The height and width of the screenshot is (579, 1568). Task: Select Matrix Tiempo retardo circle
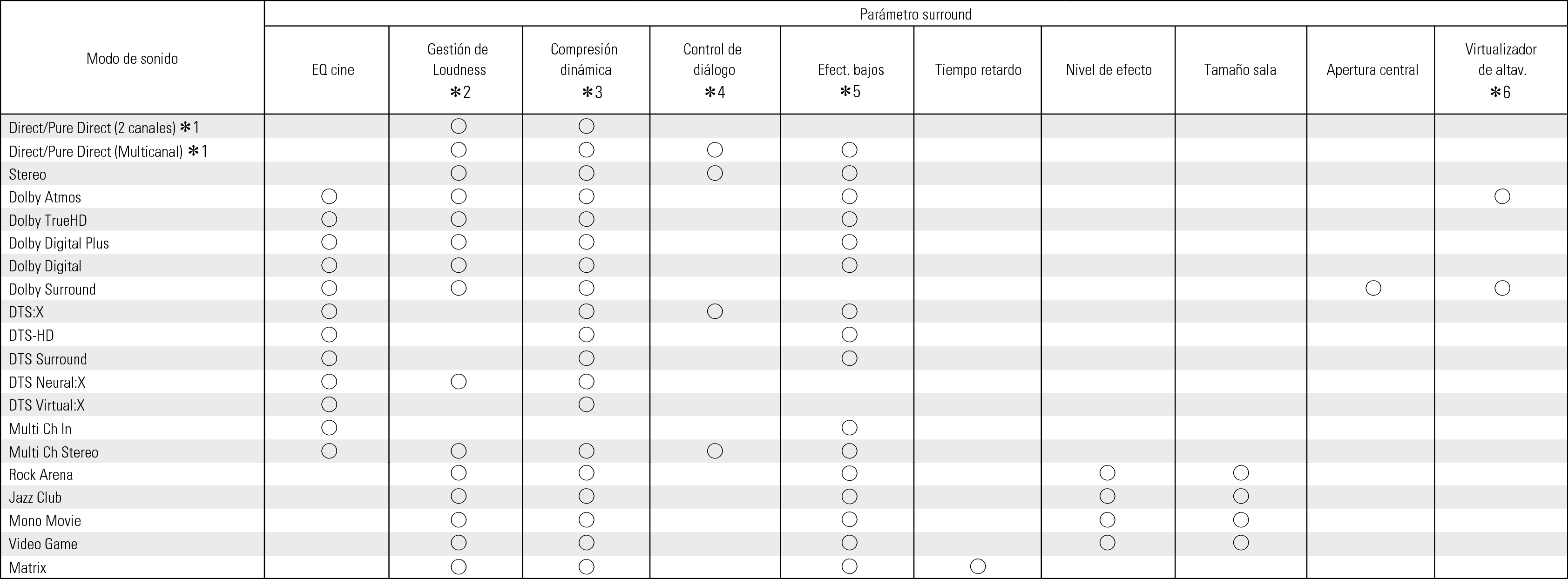click(978, 566)
